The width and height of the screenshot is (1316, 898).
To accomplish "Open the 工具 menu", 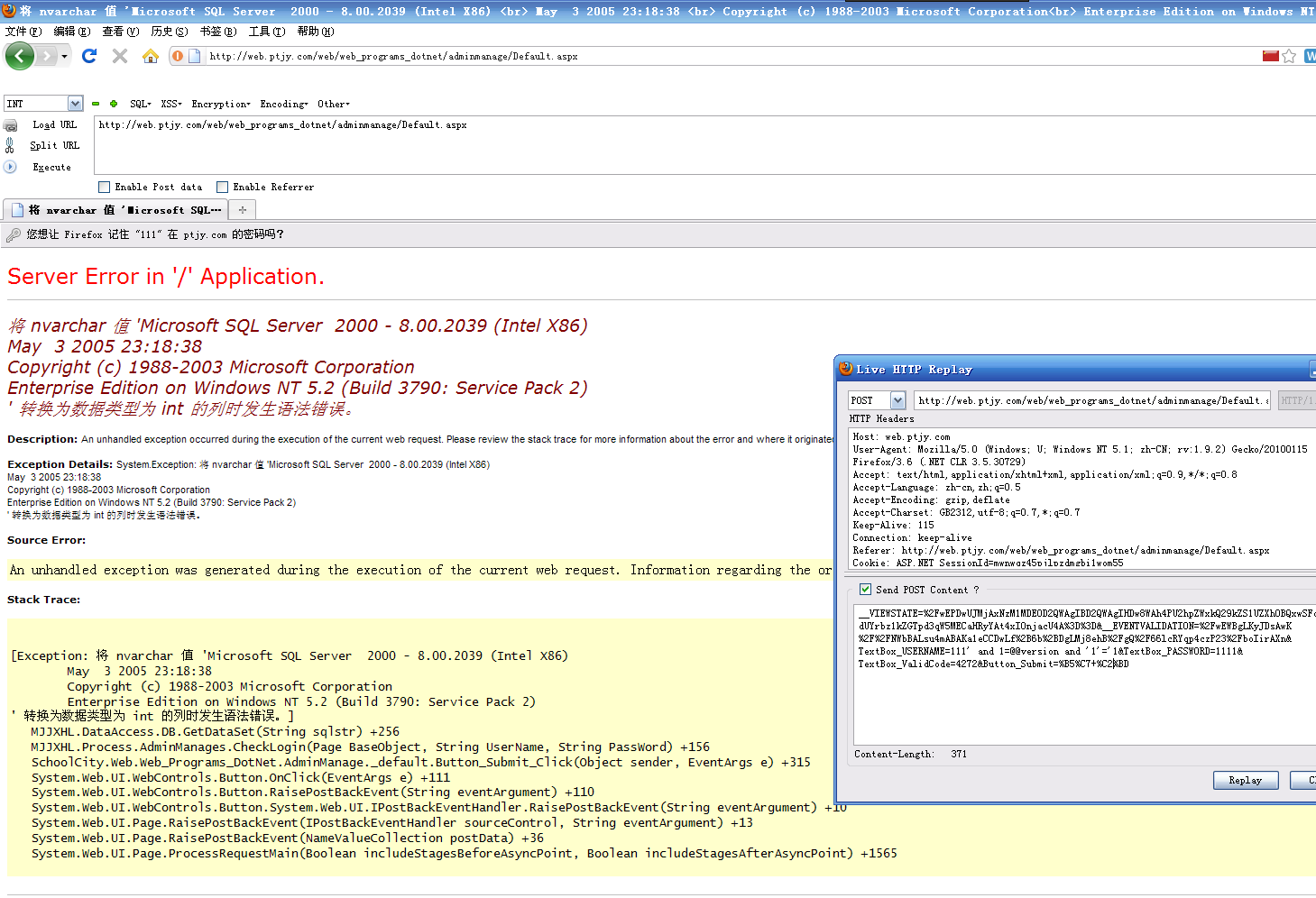I will [x=266, y=32].
